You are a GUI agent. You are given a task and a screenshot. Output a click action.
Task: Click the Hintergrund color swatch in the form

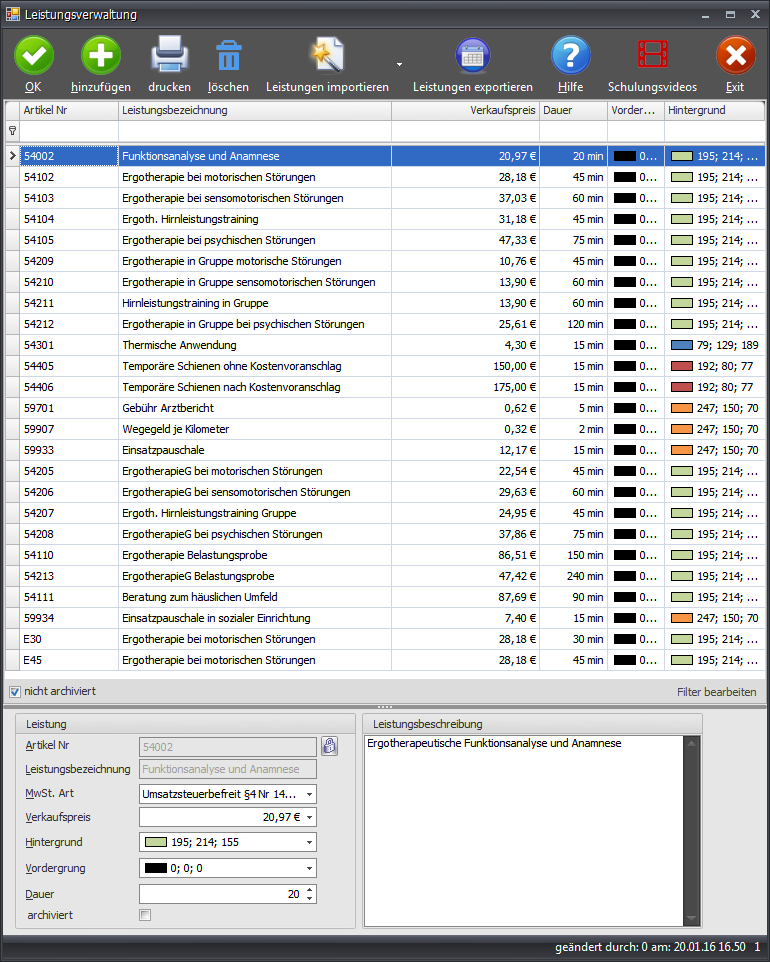point(155,842)
